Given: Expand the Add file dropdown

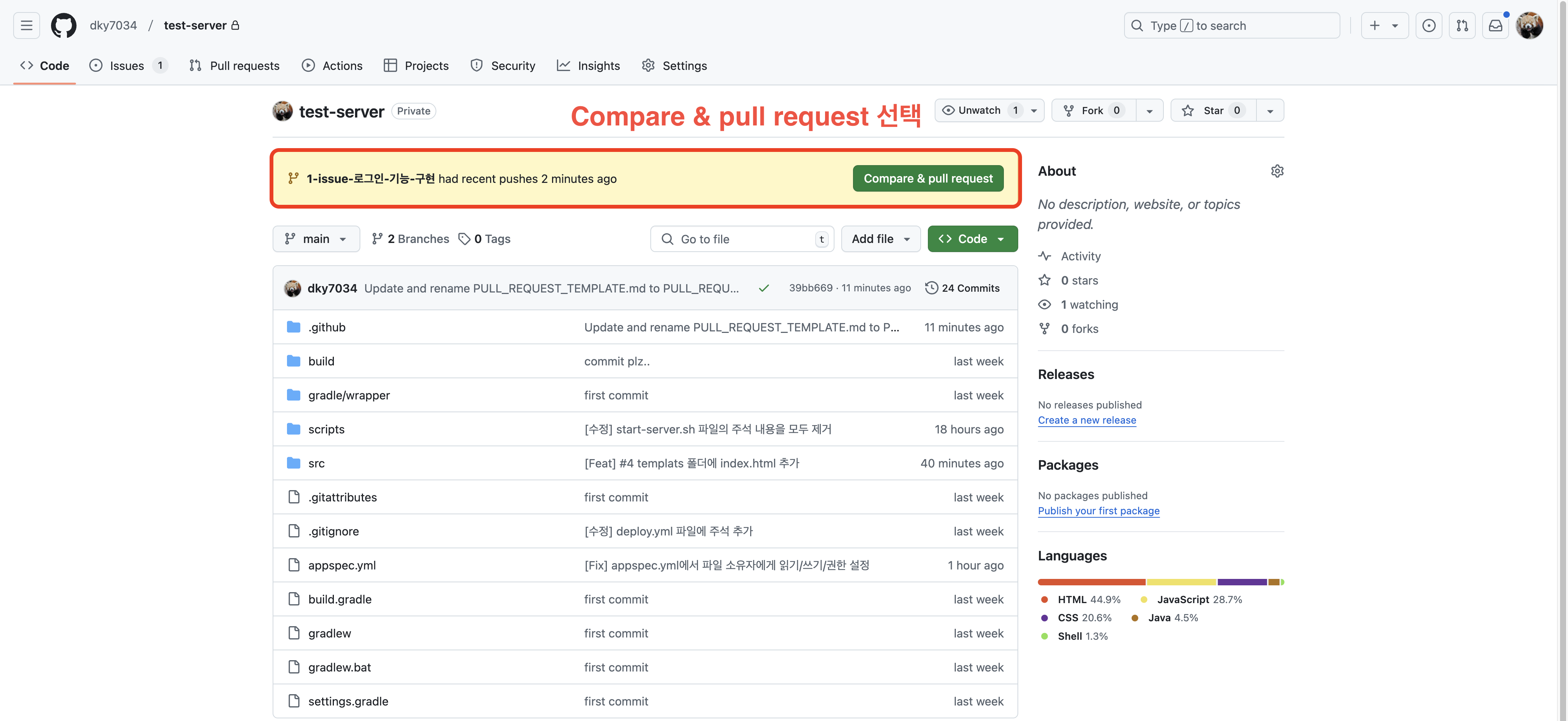Looking at the screenshot, I should click(880, 238).
